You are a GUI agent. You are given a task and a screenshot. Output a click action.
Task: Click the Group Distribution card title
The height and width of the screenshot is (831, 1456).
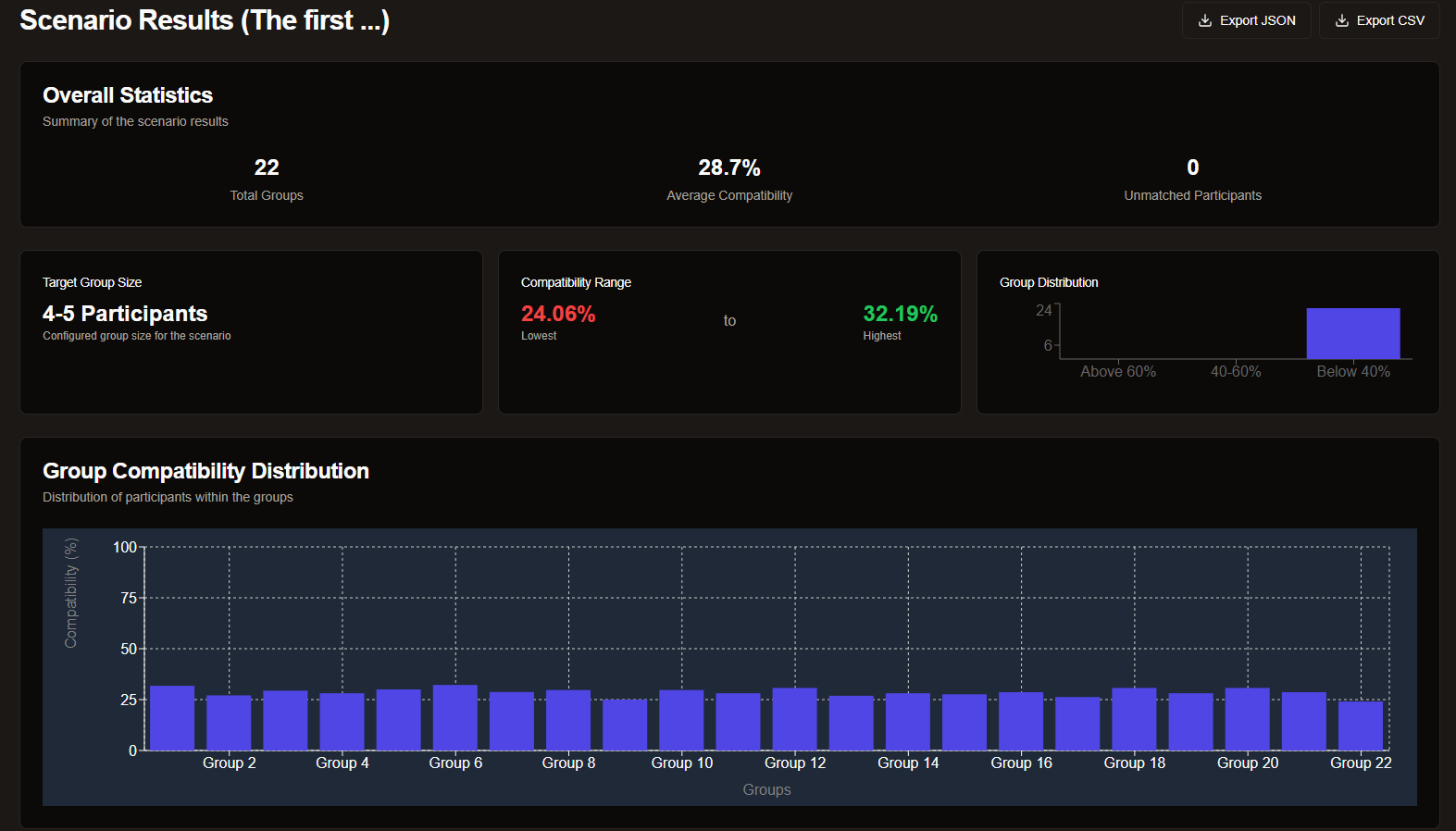click(1049, 282)
